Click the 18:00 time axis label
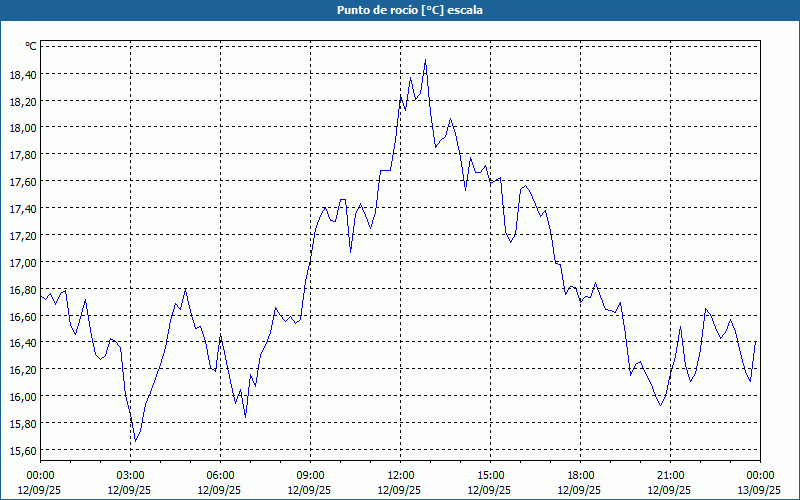Image resolution: width=800 pixels, height=500 pixels. pyautogui.click(x=581, y=475)
